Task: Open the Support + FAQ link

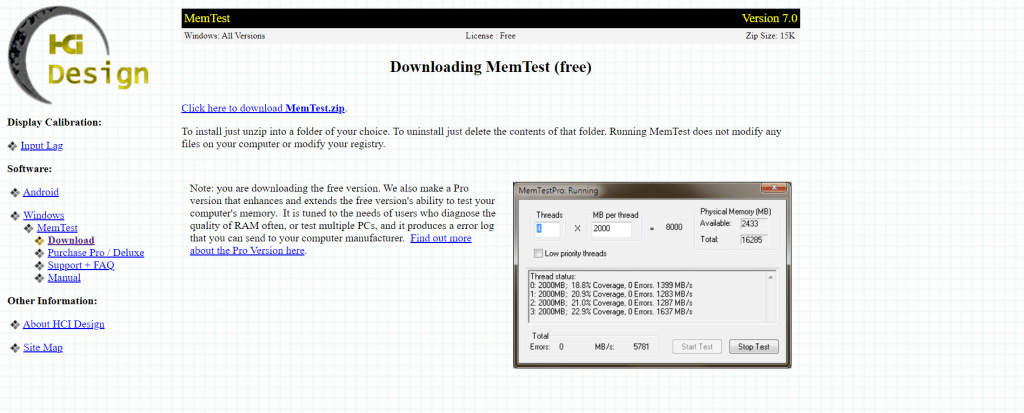Action: coord(81,265)
